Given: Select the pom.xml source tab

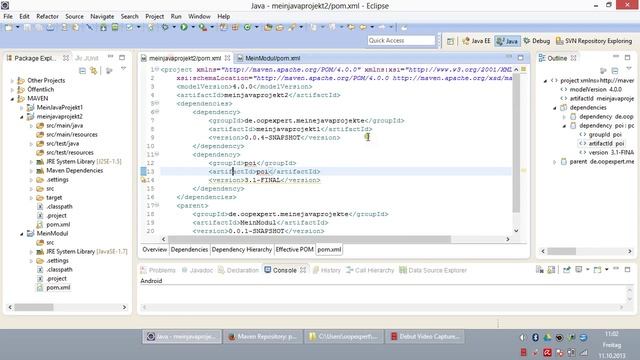Looking at the screenshot, I should [329, 249].
